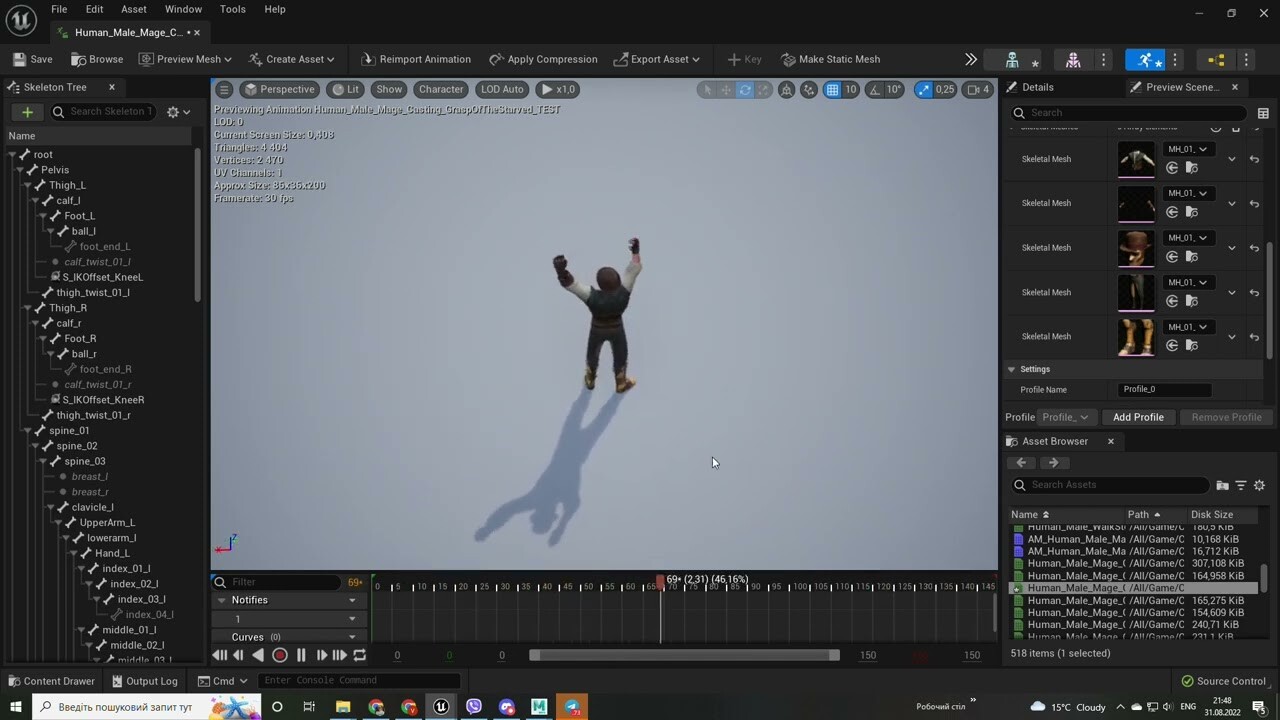Toggle grid snapping in the viewport

click(832, 90)
